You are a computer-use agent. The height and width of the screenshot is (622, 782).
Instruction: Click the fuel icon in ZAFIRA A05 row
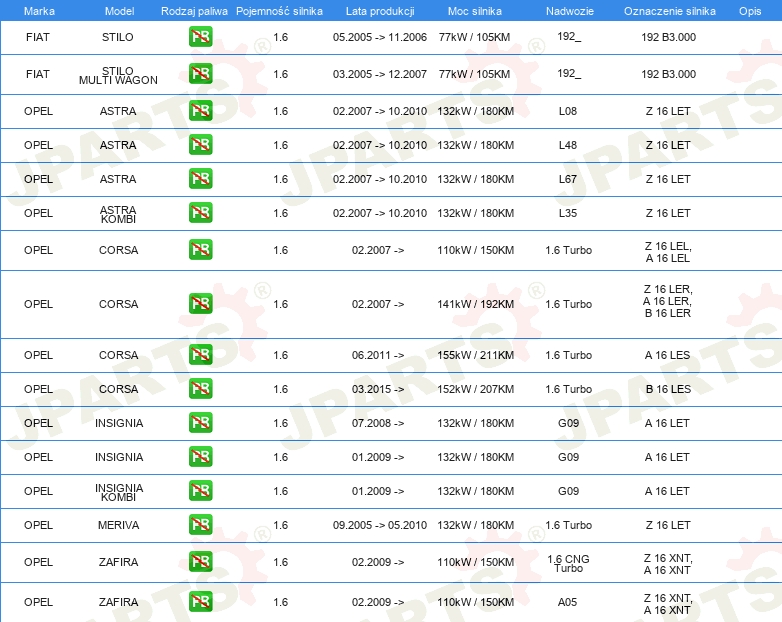(x=200, y=602)
